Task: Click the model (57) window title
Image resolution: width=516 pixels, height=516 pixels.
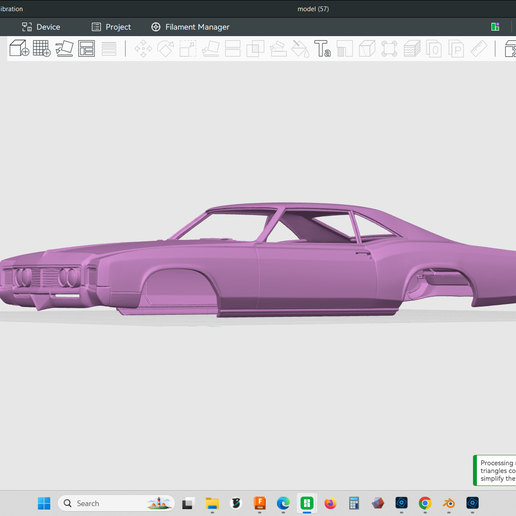Action: tap(313, 9)
